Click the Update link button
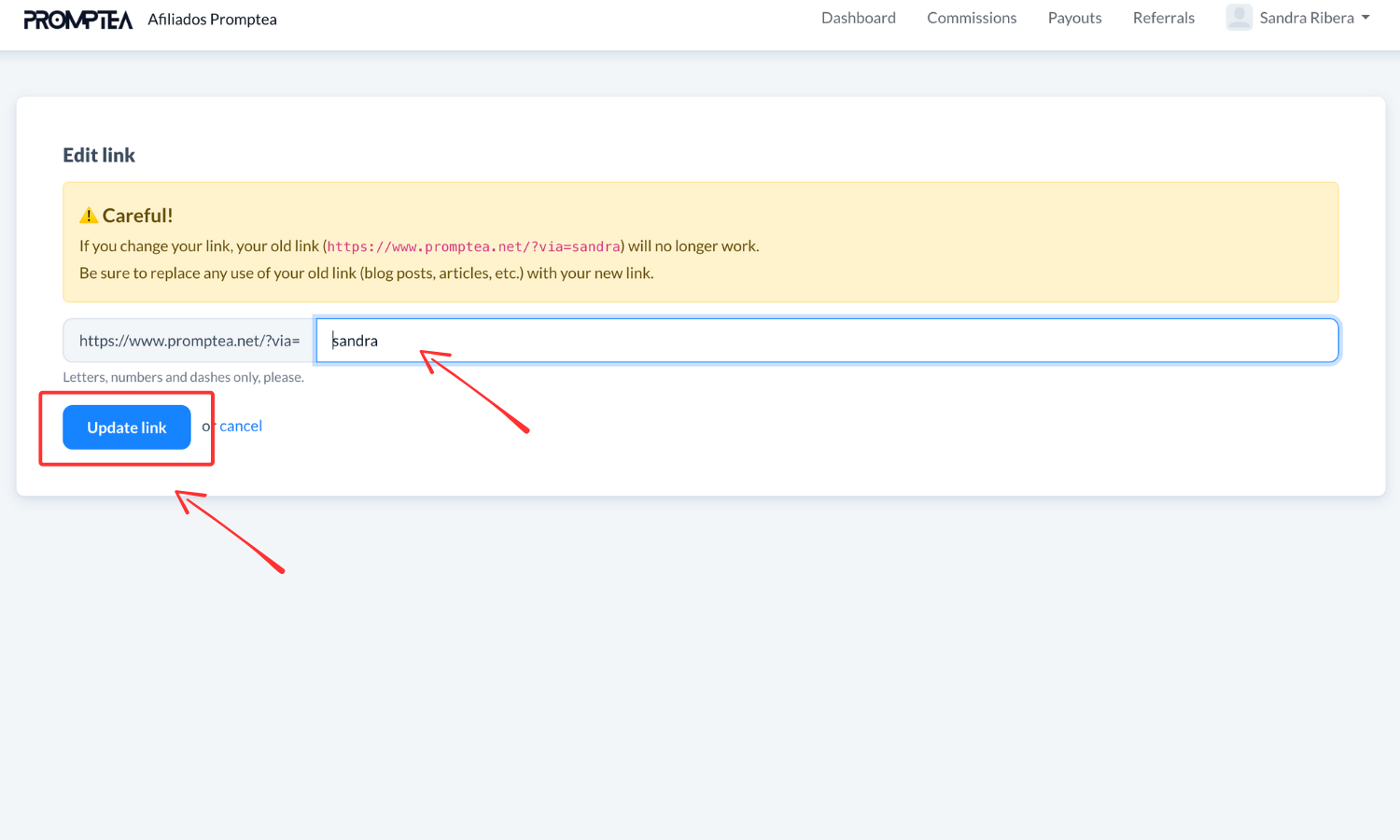This screenshot has height=840, width=1400. point(127,427)
